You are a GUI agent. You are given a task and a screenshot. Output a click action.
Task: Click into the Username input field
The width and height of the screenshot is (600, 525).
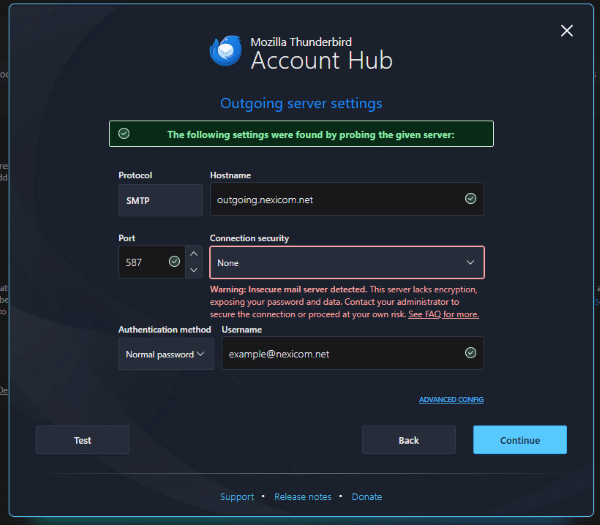pyautogui.click(x=352, y=353)
